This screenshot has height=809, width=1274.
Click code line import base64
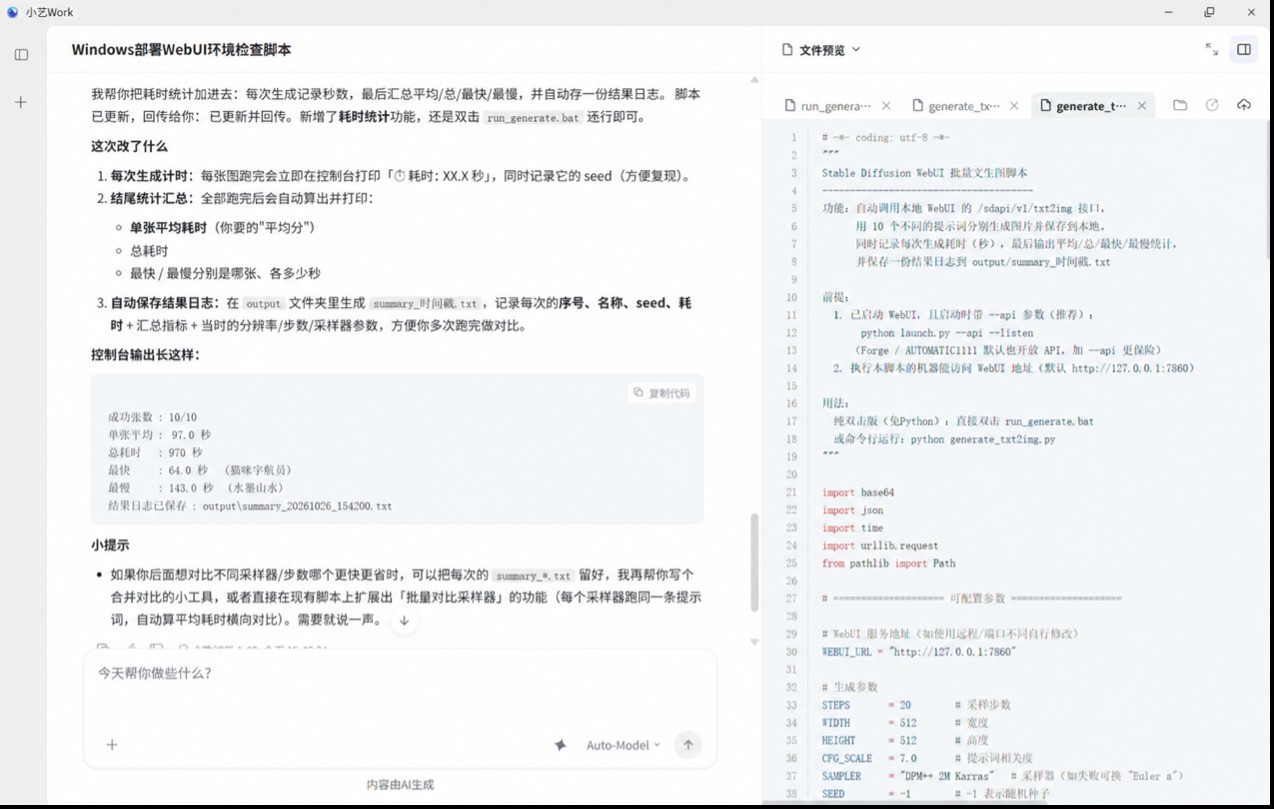tap(858, 493)
